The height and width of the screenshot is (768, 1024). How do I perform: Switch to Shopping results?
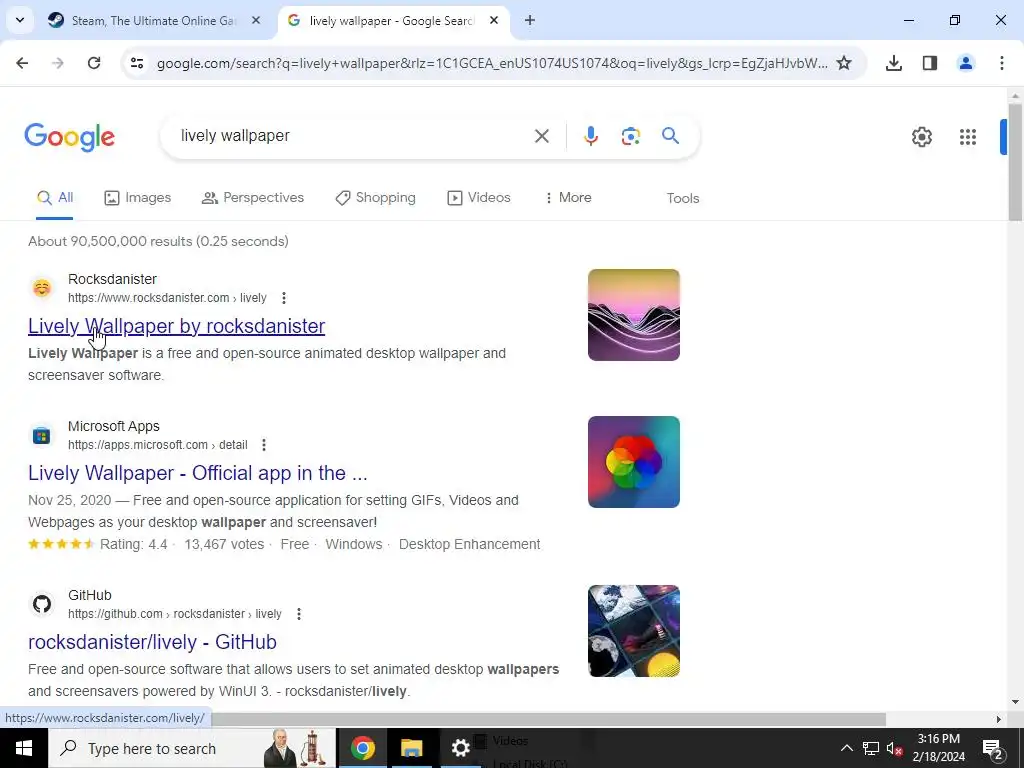376,197
